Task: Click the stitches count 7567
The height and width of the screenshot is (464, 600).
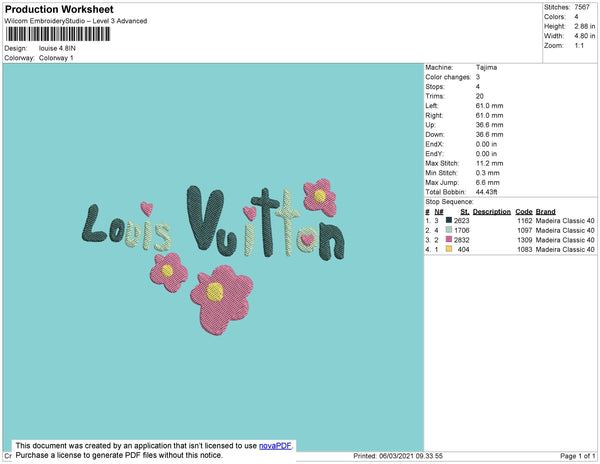Action: tap(582, 7)
